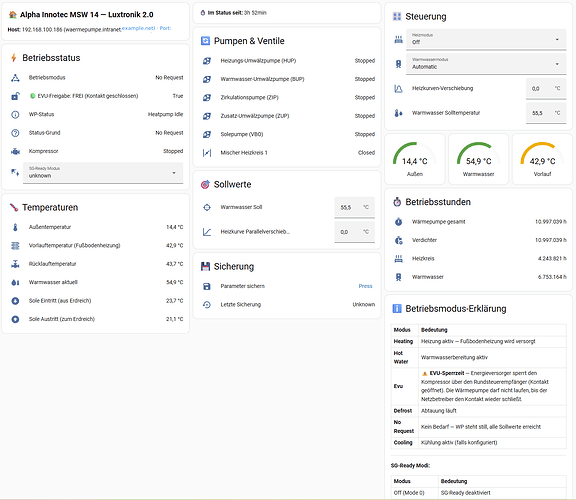Expand the SG-Ready Modus dropdown
Screen dimensions: 576x500
point(103,173)
